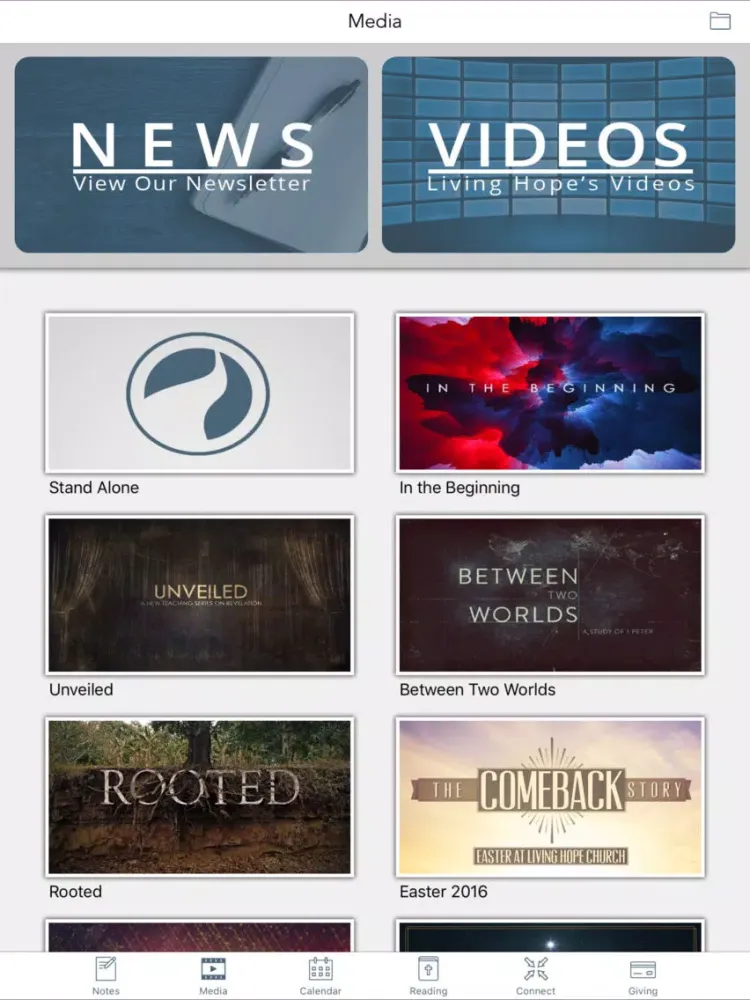Click the "Rooted" caption below the thumbnail

pos(75,892)
